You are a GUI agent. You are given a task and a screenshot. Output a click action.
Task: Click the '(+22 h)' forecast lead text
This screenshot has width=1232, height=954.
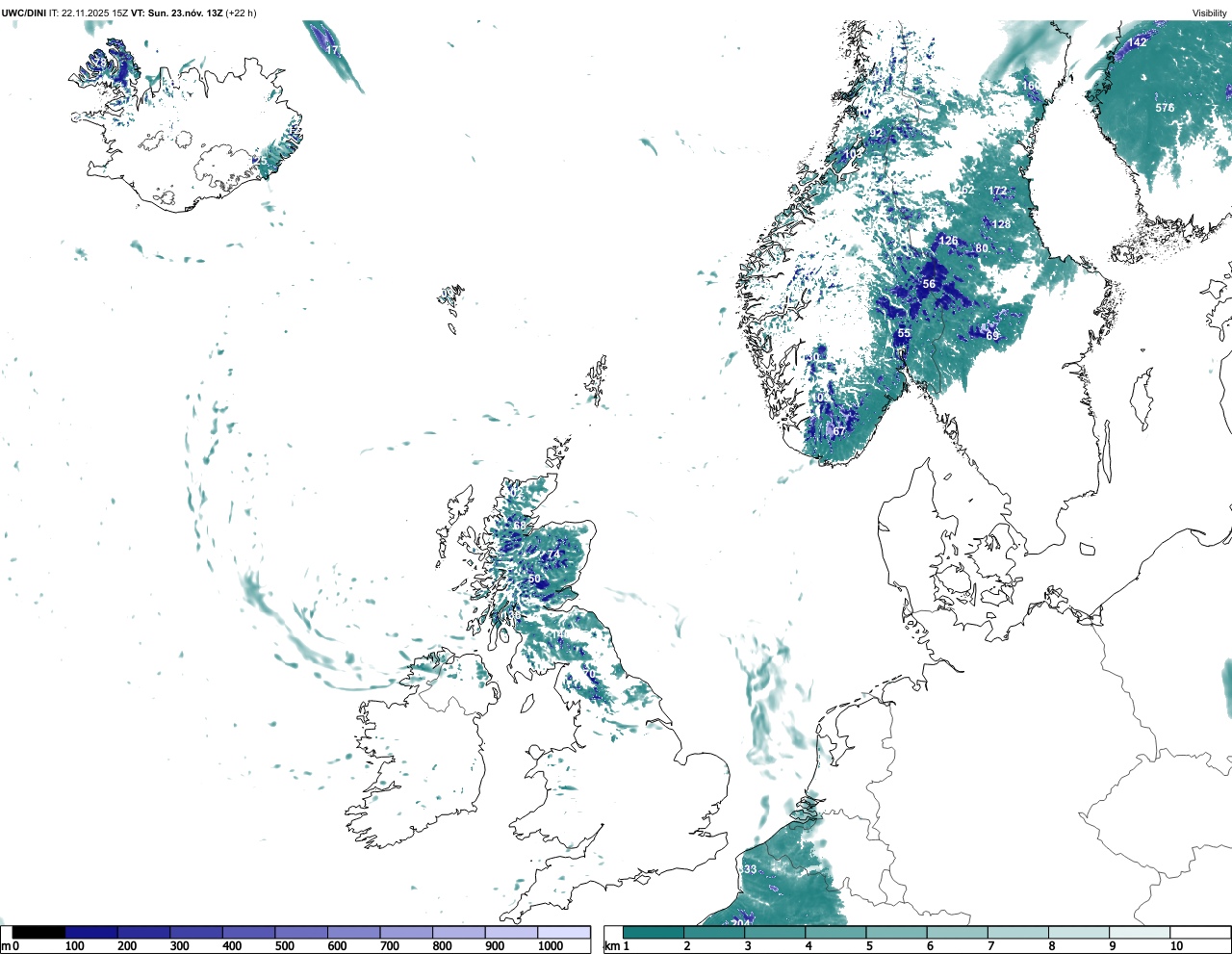tap(241, 13)
